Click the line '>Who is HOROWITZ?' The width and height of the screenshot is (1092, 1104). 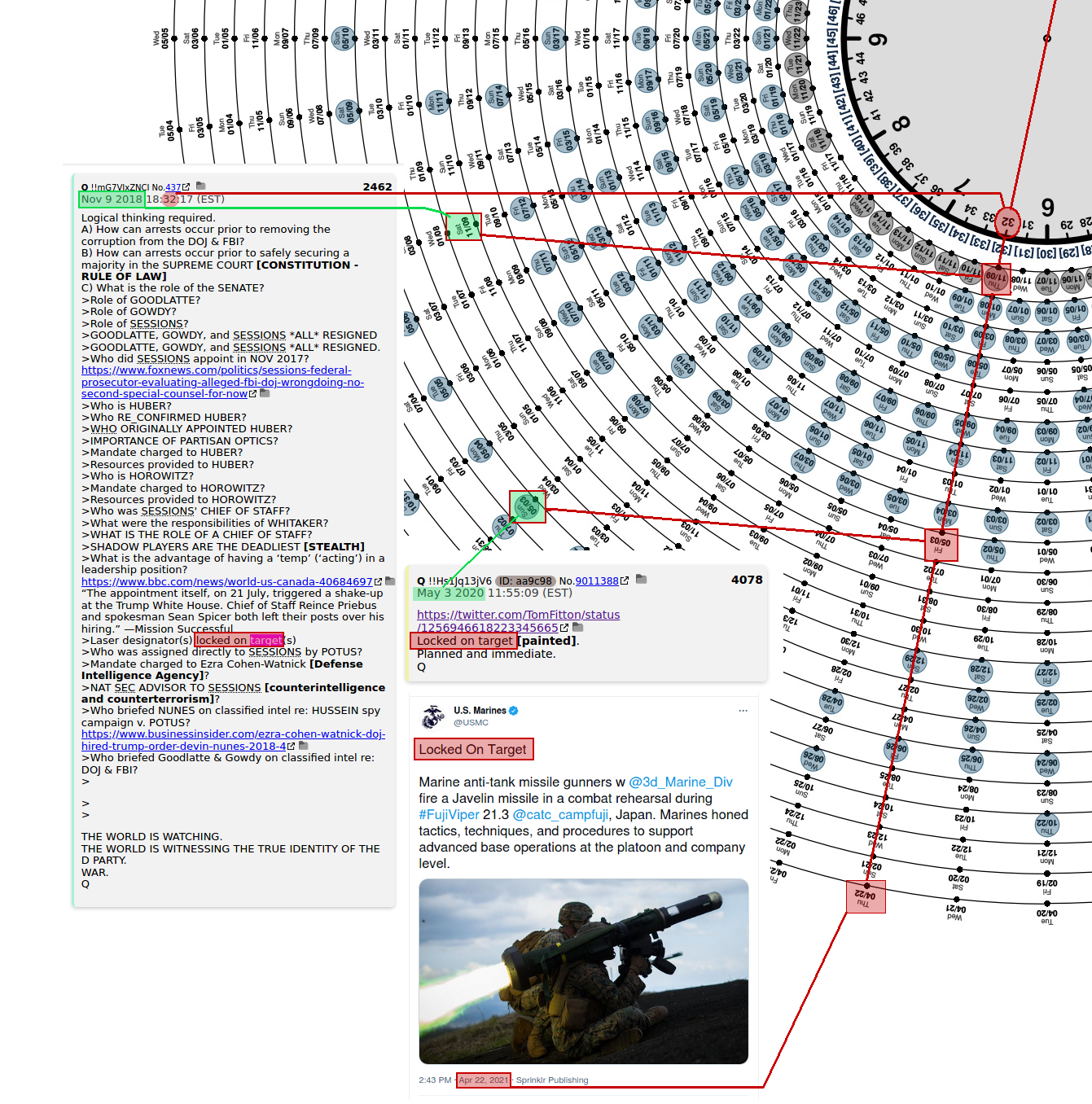(138, 476)
